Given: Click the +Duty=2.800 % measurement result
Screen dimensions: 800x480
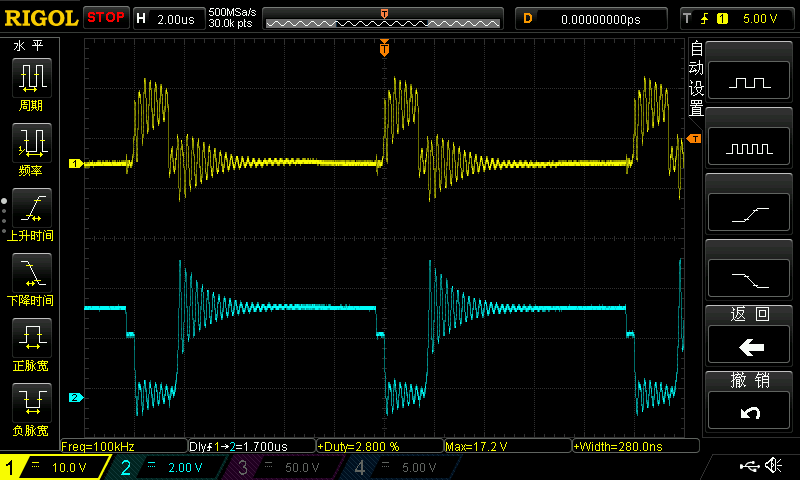Looking at the screenshot, I should pos(380,446).
